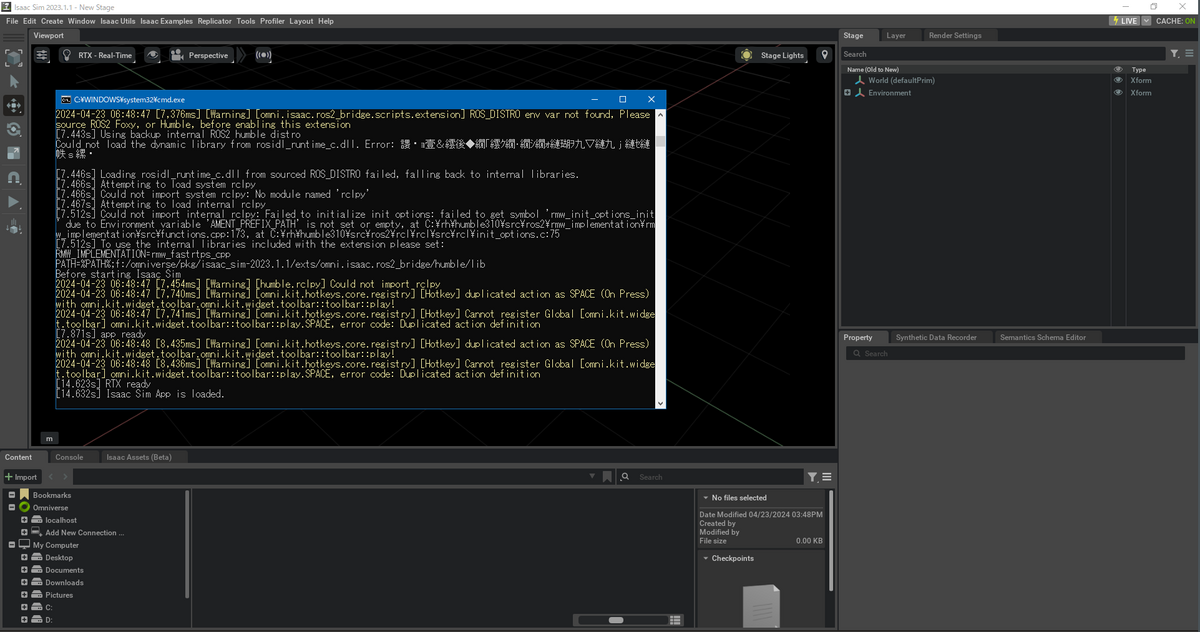1200x632 pixels.
Task: Click the robot icon in the left toolbar
Action: [14, 227]
